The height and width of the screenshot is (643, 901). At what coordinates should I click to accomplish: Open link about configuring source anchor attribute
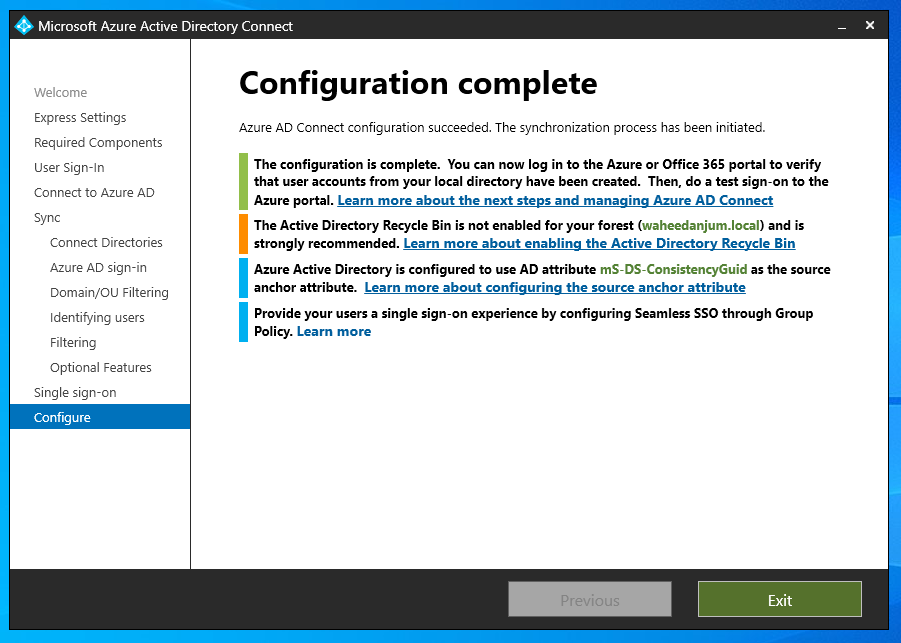(x=555, y=287)
